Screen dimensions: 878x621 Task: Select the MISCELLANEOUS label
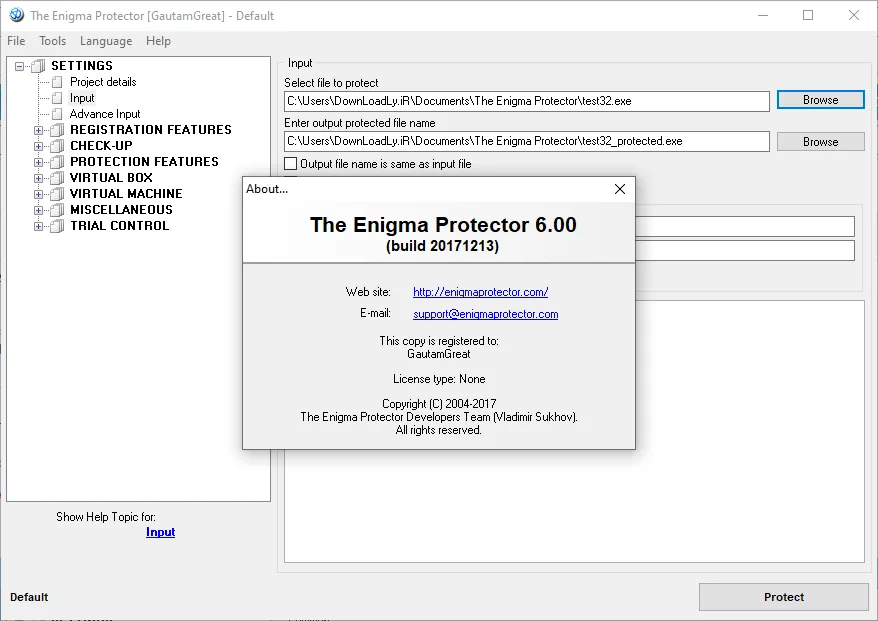(x=122, y=210)
